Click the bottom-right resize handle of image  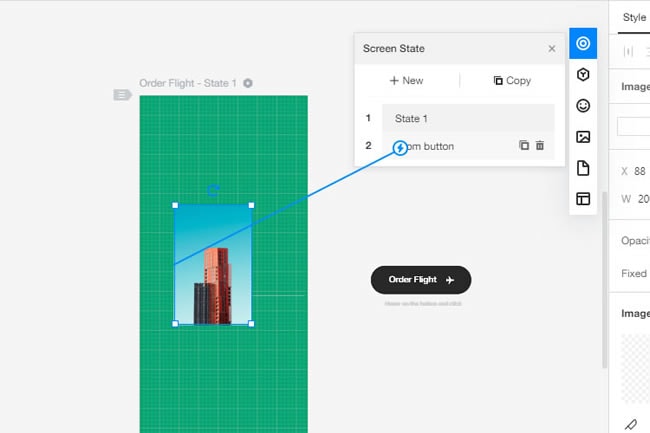click(x=251, y=324)
